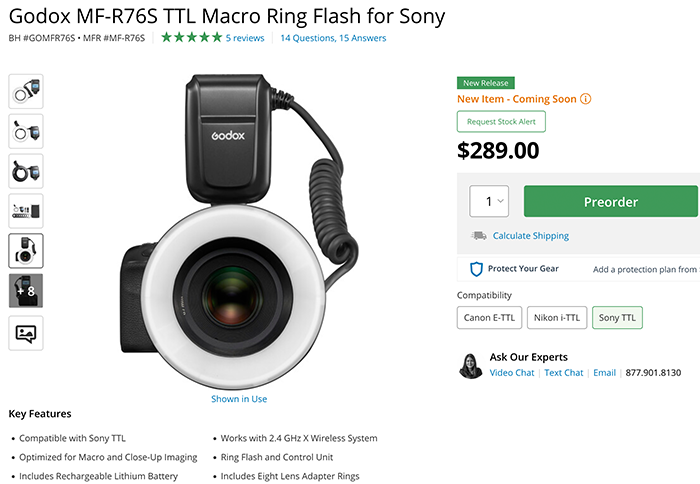
Task: Open the customer images gallery icon
Action: click(26, 333)
